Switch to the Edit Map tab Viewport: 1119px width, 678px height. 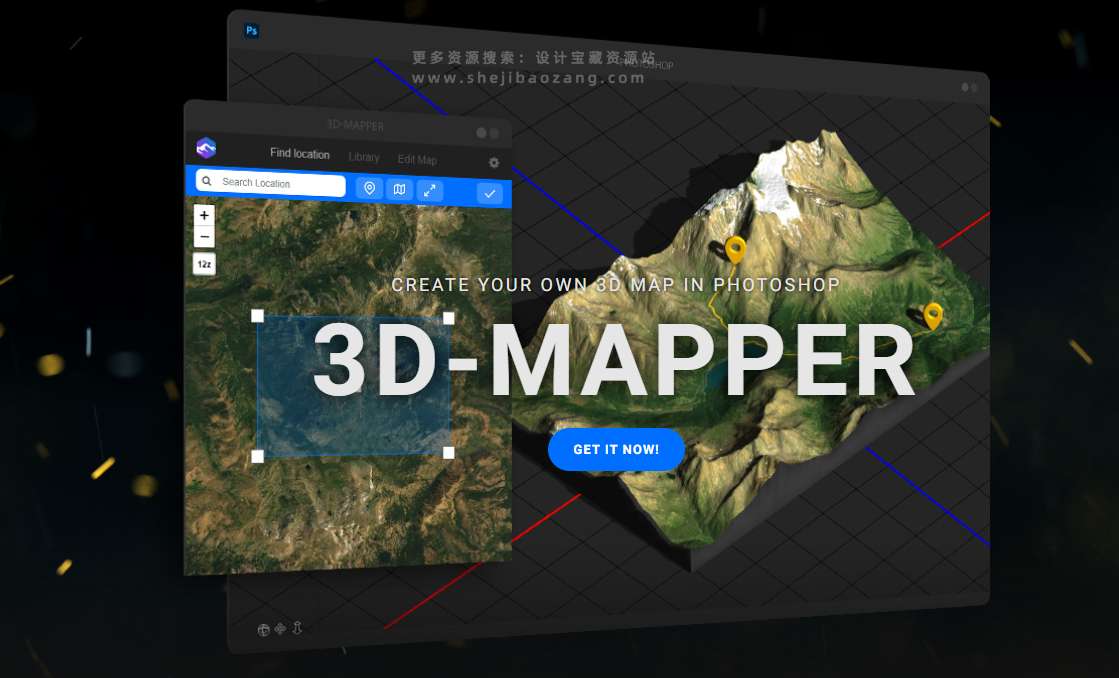pyautogui.click(x=417, y=160)
